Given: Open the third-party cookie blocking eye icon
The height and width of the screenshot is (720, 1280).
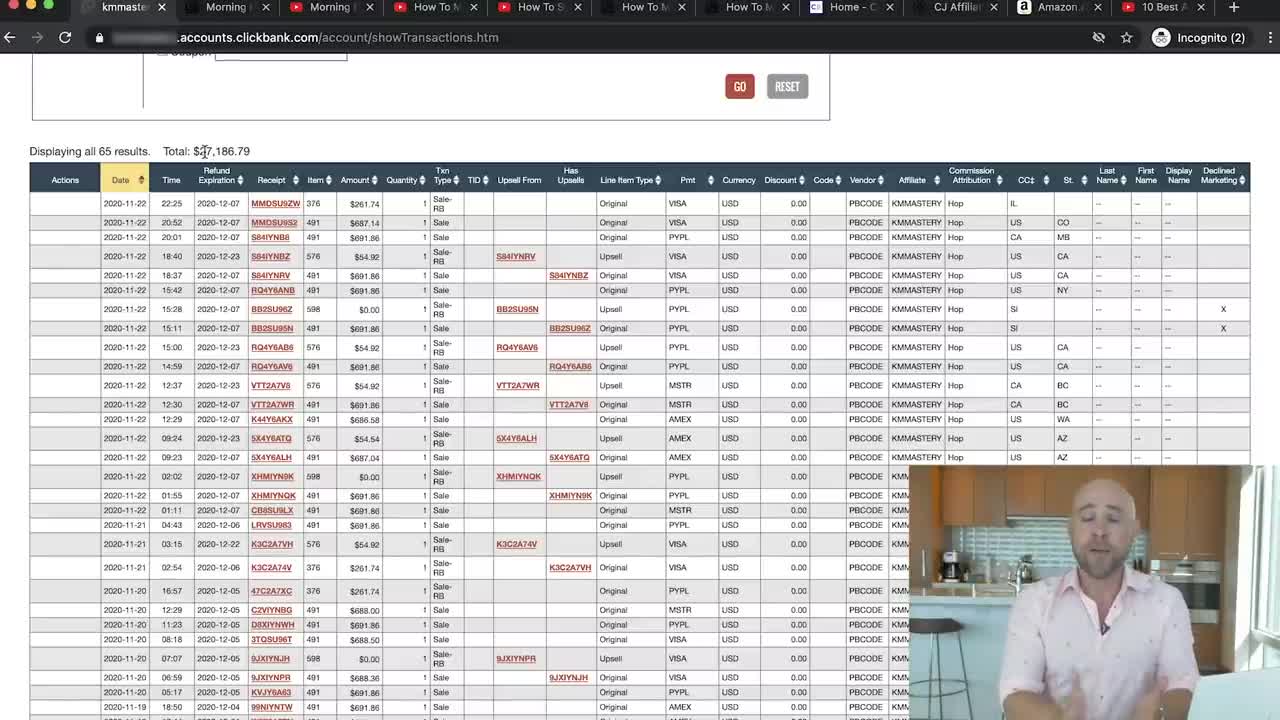Looking at the screenshot, I should 1099,37.
